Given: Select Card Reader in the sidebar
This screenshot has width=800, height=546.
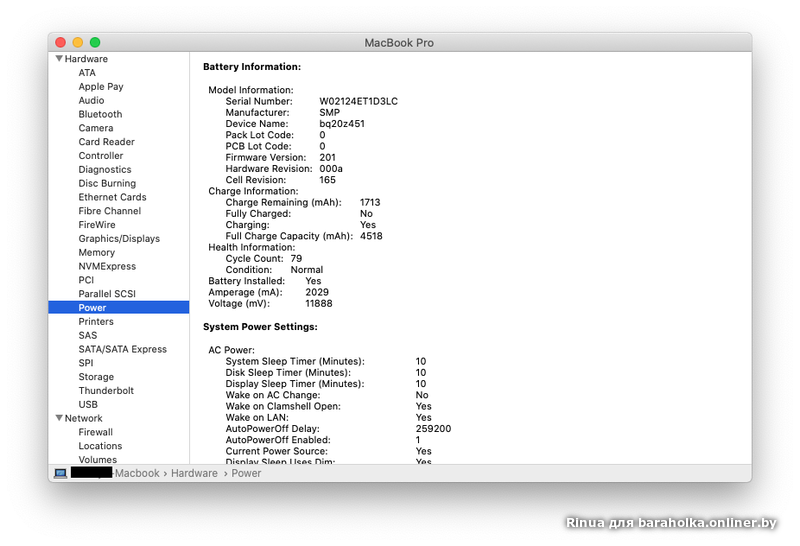Looking at the screenshot, I should pos(107,141).
